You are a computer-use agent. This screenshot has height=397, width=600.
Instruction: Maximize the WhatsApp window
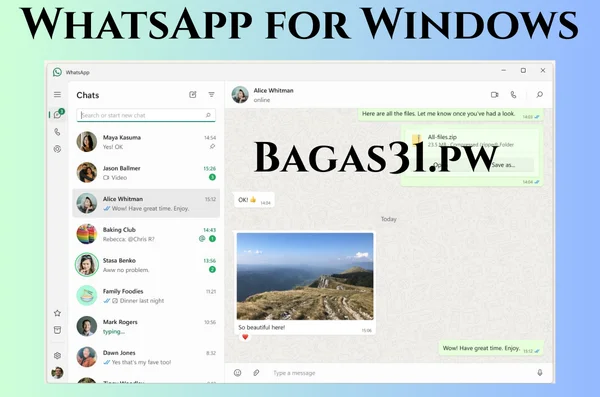pyautogui.click(x=523, y=70)
